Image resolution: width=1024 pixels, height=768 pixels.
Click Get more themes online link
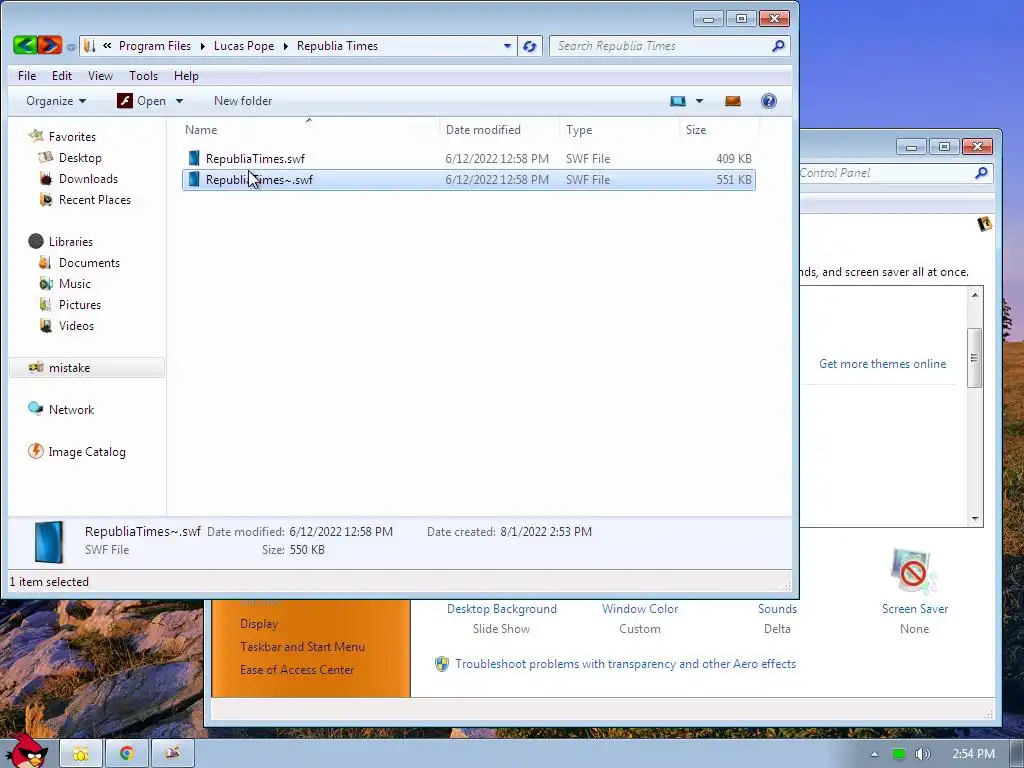coord(882,364)
